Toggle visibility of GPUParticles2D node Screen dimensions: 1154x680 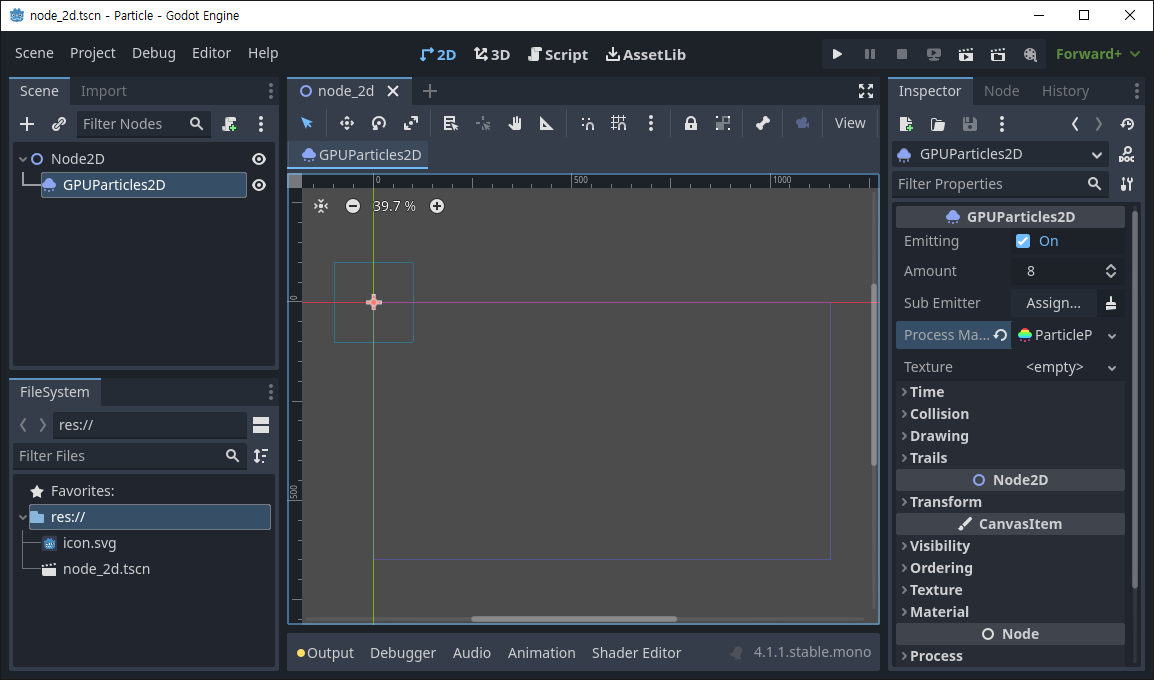pyautogui.click(x=259, y=185)
